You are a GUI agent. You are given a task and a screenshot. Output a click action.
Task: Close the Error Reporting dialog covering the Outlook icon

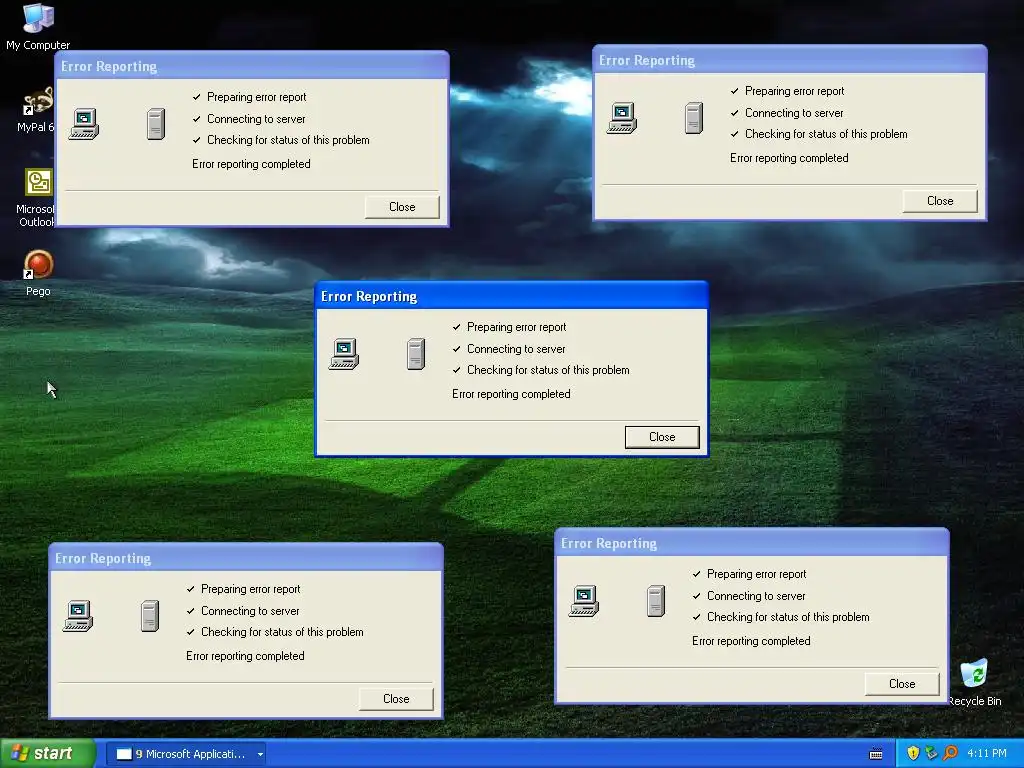[402, 207]
